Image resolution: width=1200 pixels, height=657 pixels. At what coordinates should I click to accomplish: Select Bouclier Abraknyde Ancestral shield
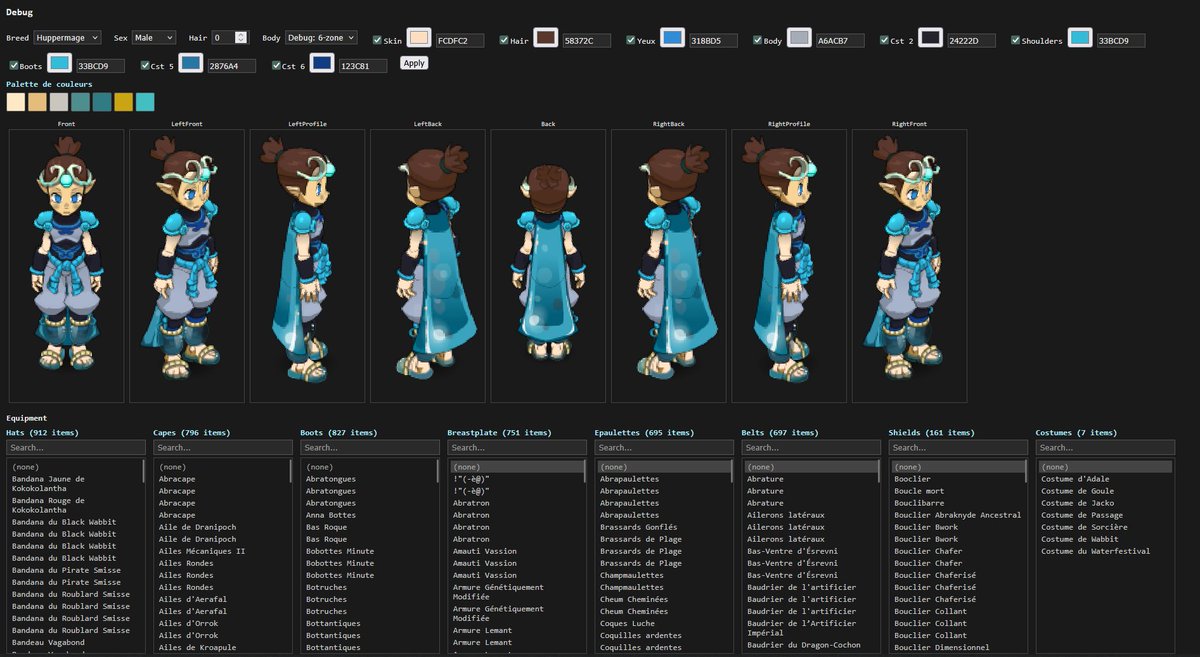coord(957,515)
